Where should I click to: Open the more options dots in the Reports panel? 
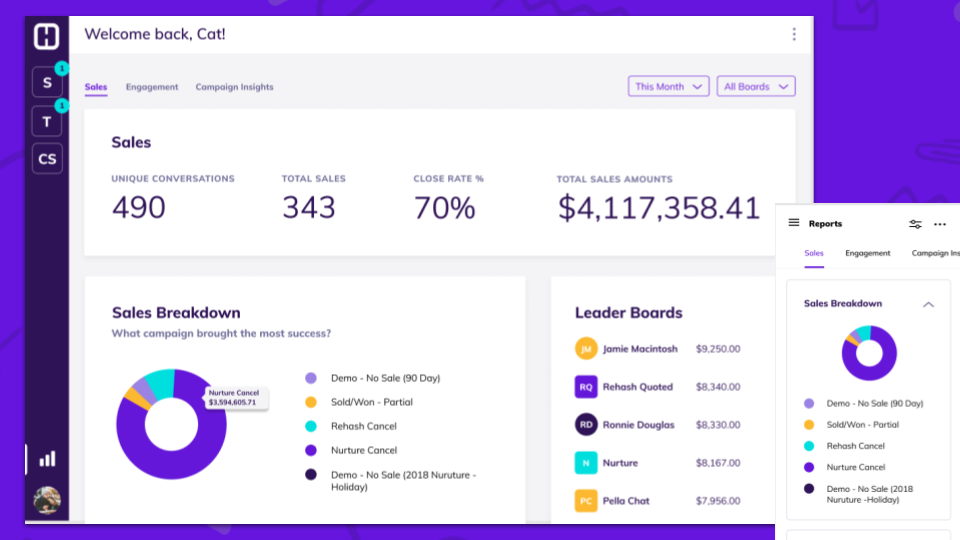click(x=940, y=224)
